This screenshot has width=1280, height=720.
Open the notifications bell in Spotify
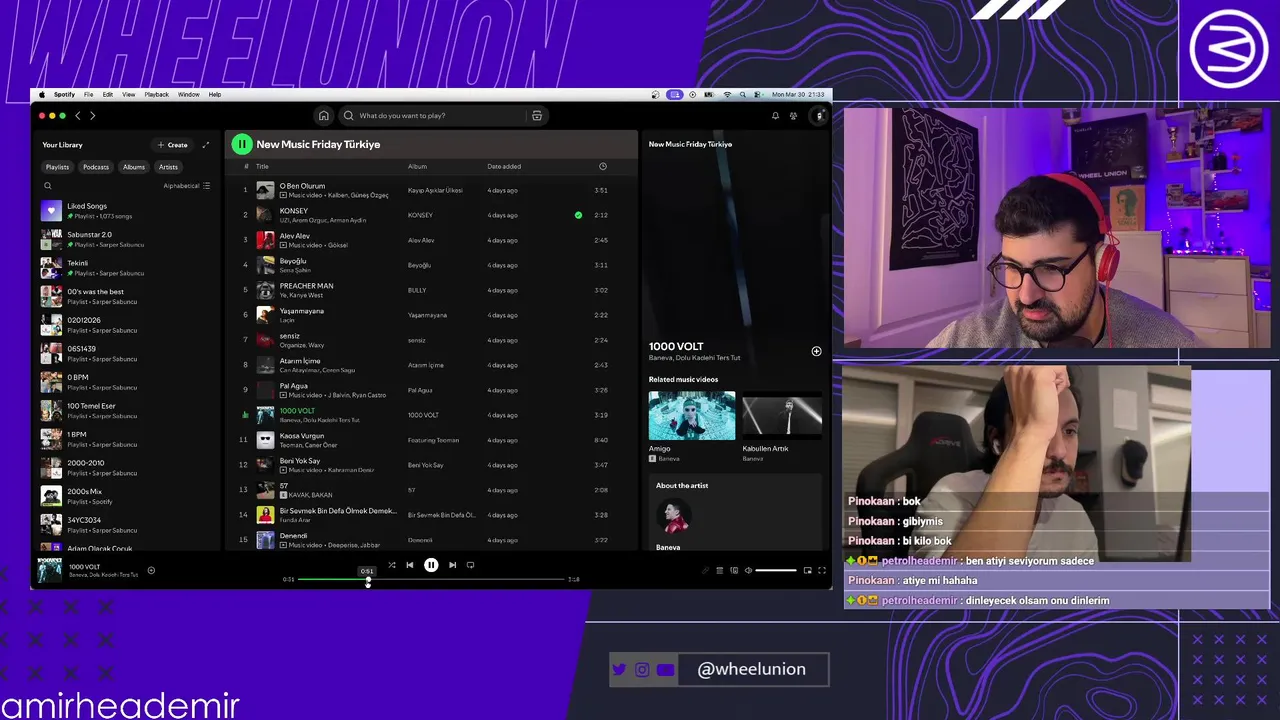[x=775, y=115]
